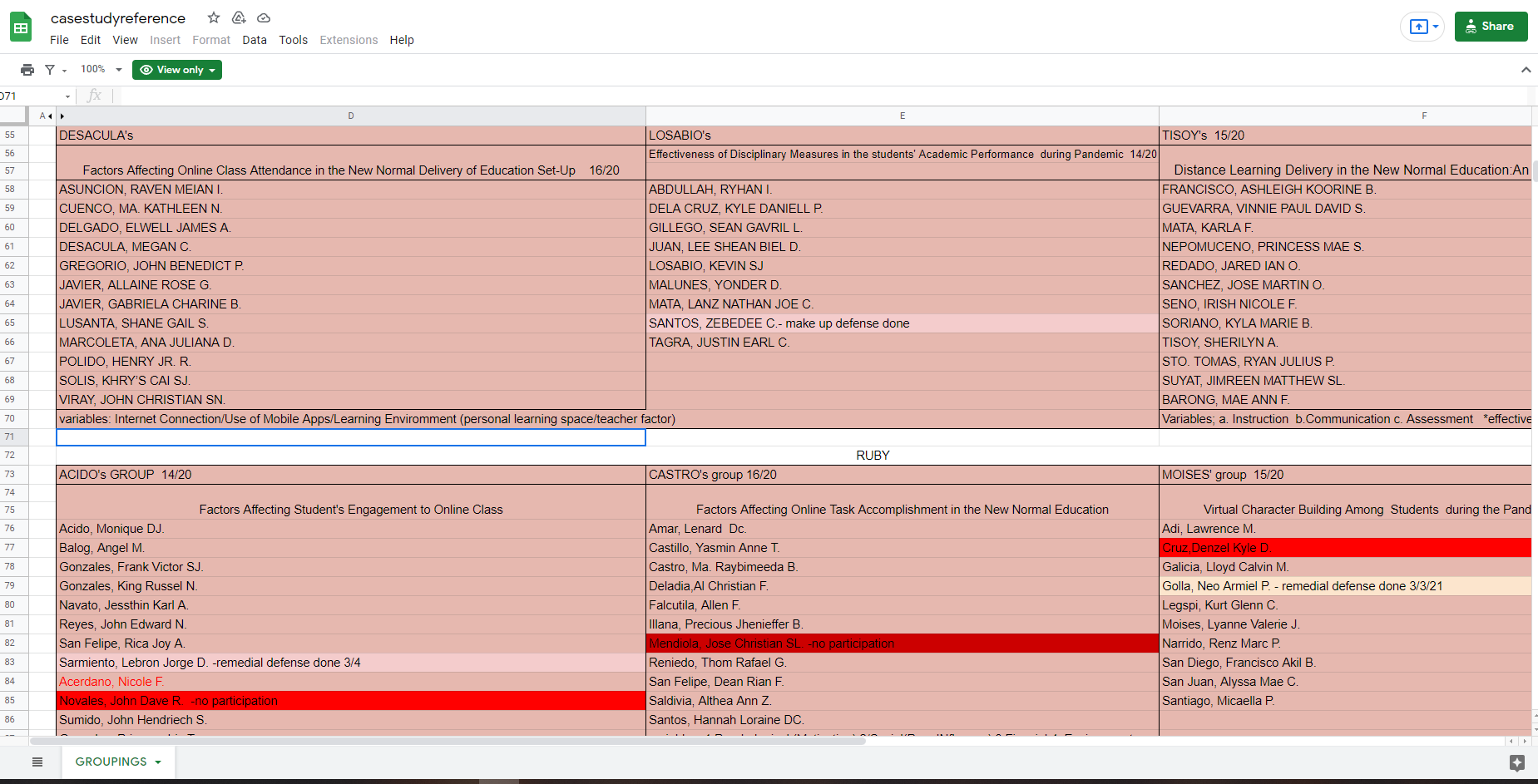Select column E header
Viewport: 1538px width, 784px height.
tap(903, 116)
